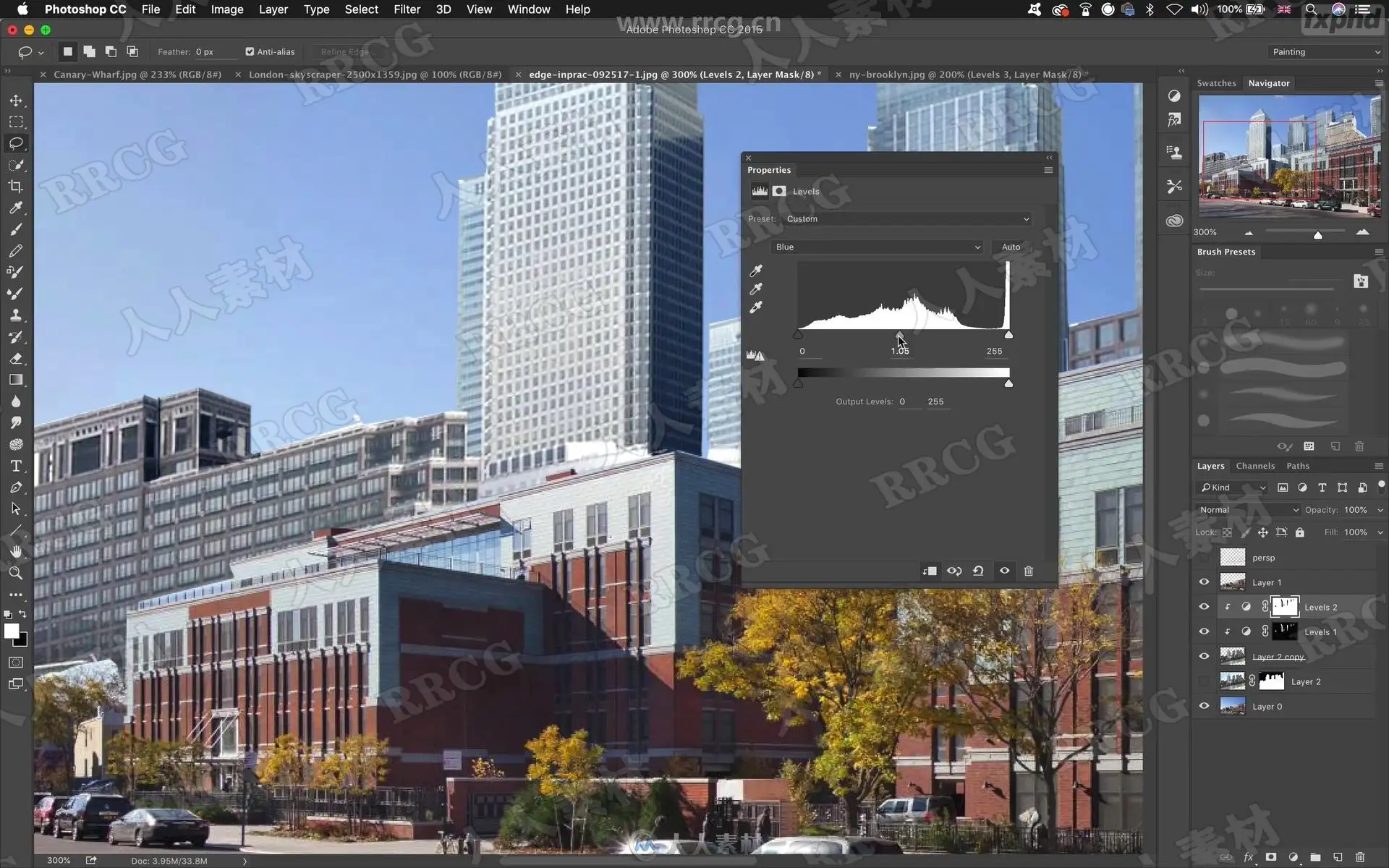
Task: Select the Zoom tool in the toolbar
Action: tap(16, 574)
